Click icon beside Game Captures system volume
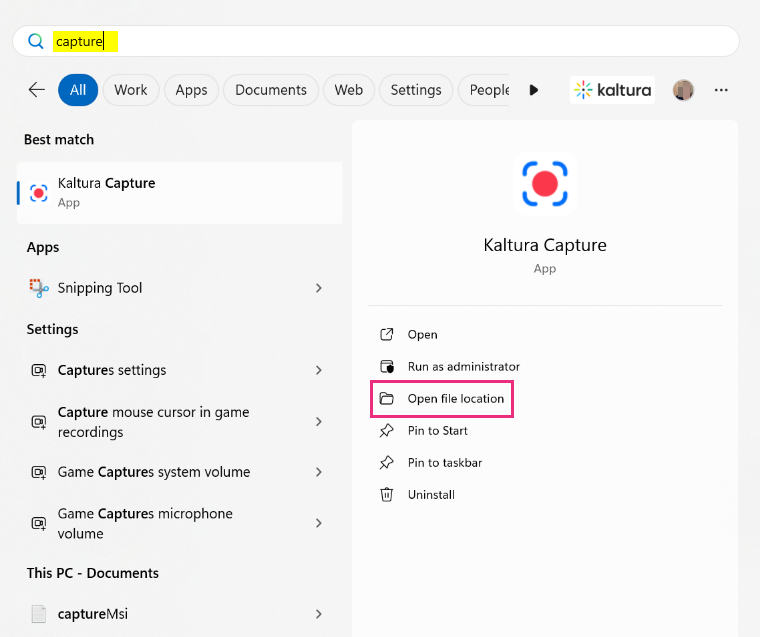 click(39, 472)
